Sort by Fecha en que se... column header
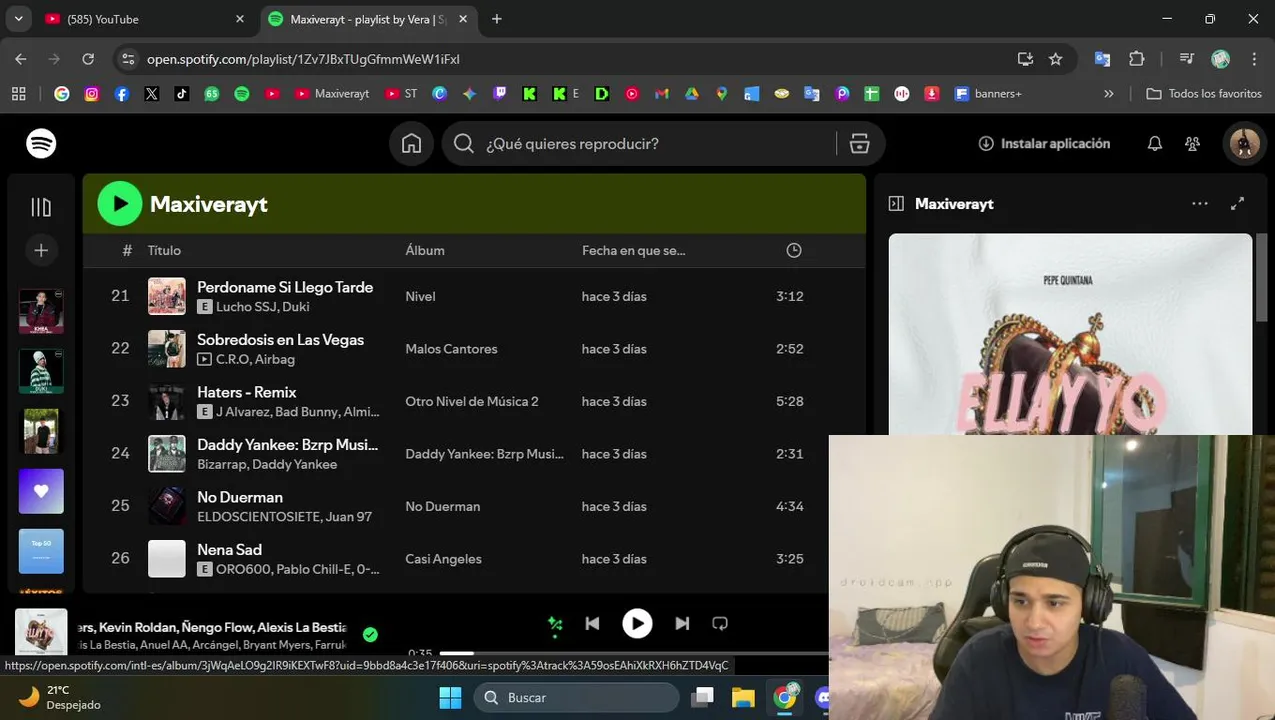This screenshot has height=720, width=1275. point(634,250)
